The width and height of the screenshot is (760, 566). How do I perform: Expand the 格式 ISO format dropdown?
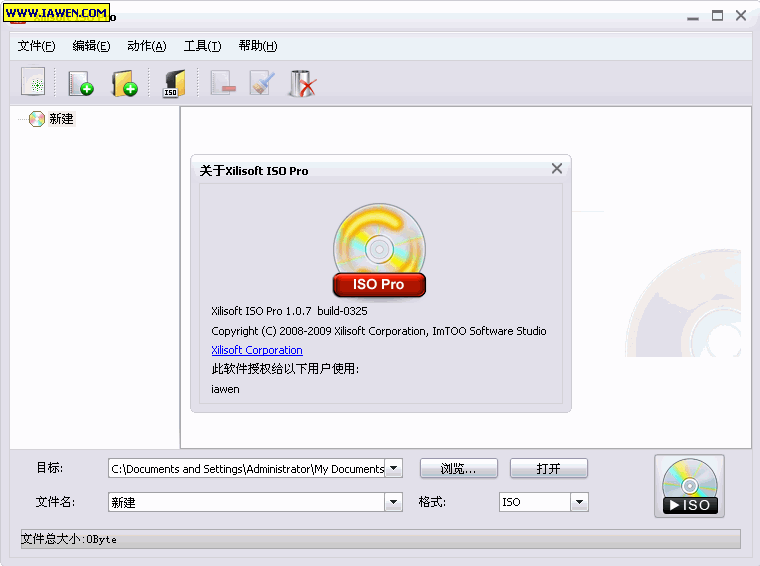coord(579,502)
